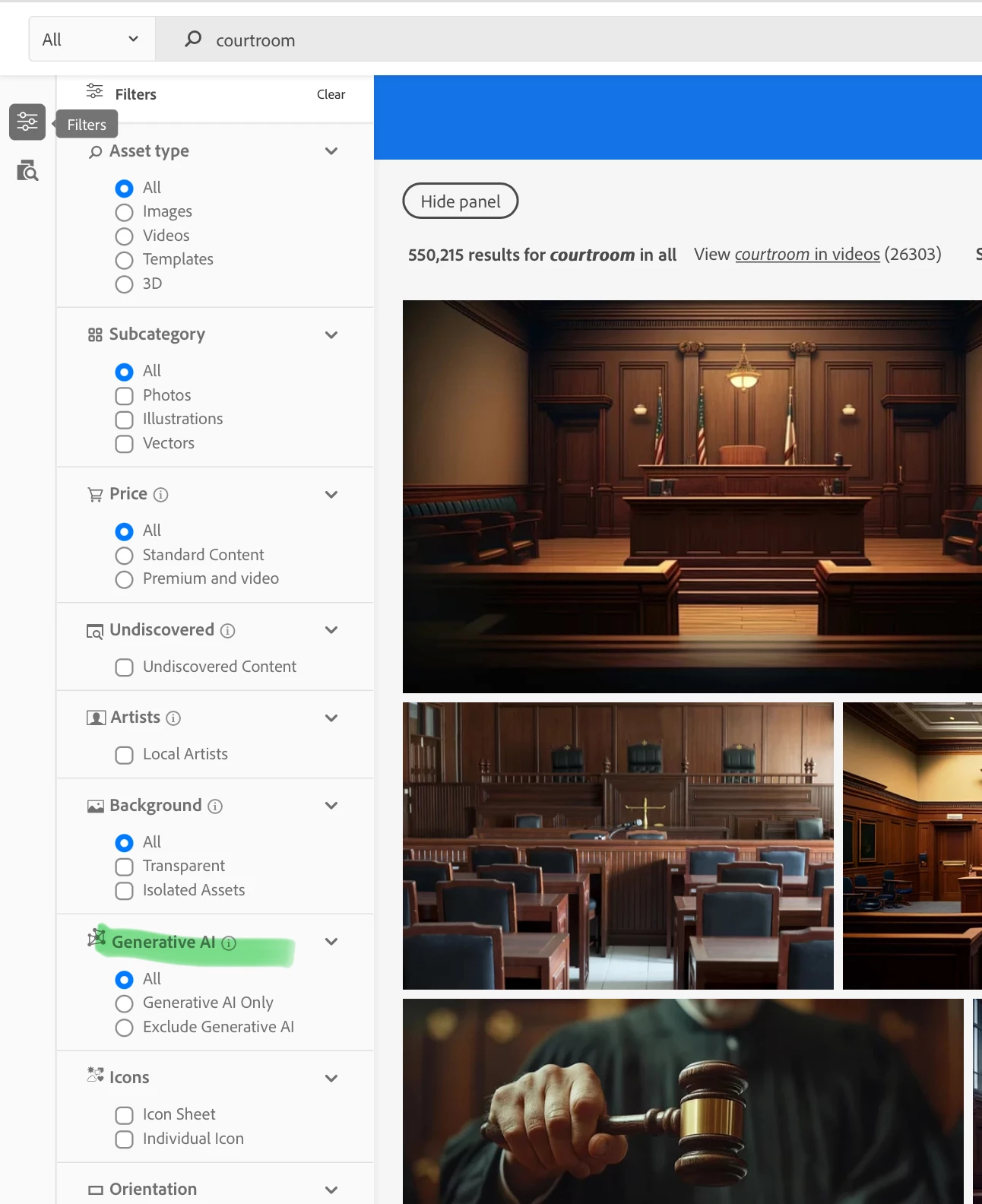
Task: Click the Subcategory grid icon
Action: pyautogui.click(x=95, y=334)
